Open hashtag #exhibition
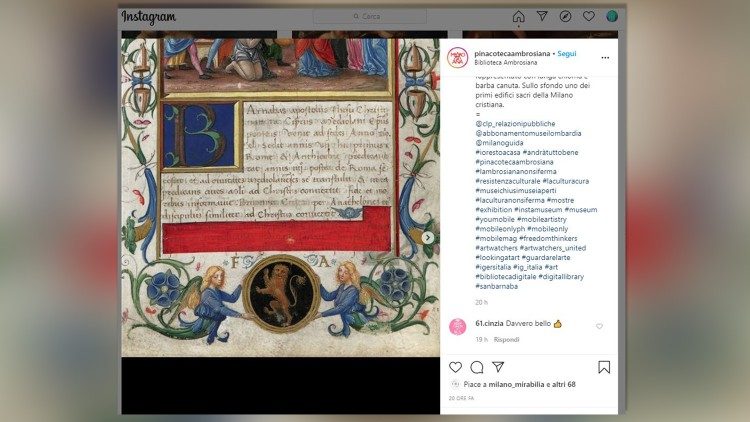 click(494, 210)
